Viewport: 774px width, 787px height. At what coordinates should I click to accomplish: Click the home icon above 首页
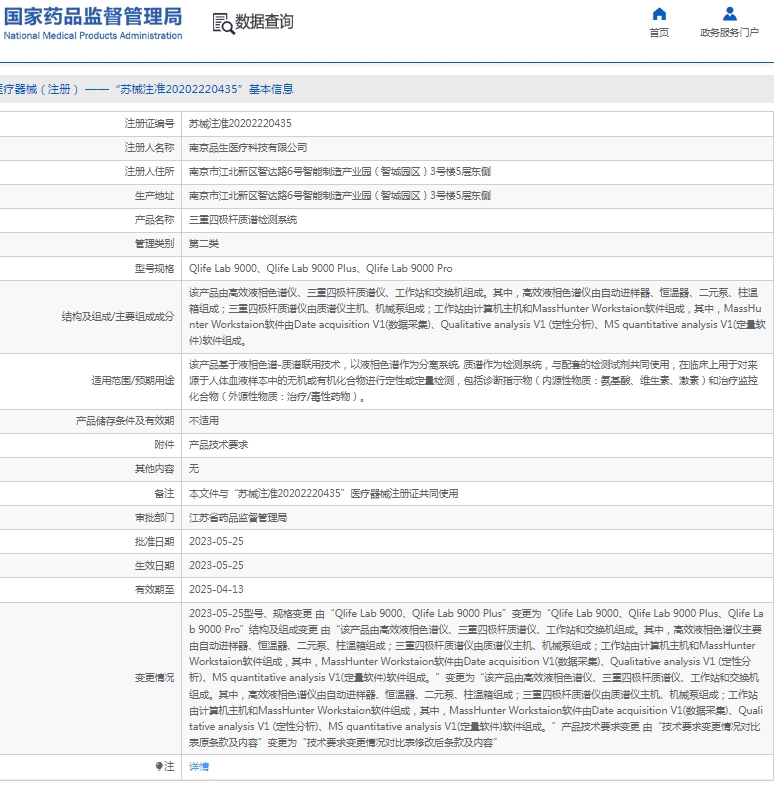pos(659,14)
